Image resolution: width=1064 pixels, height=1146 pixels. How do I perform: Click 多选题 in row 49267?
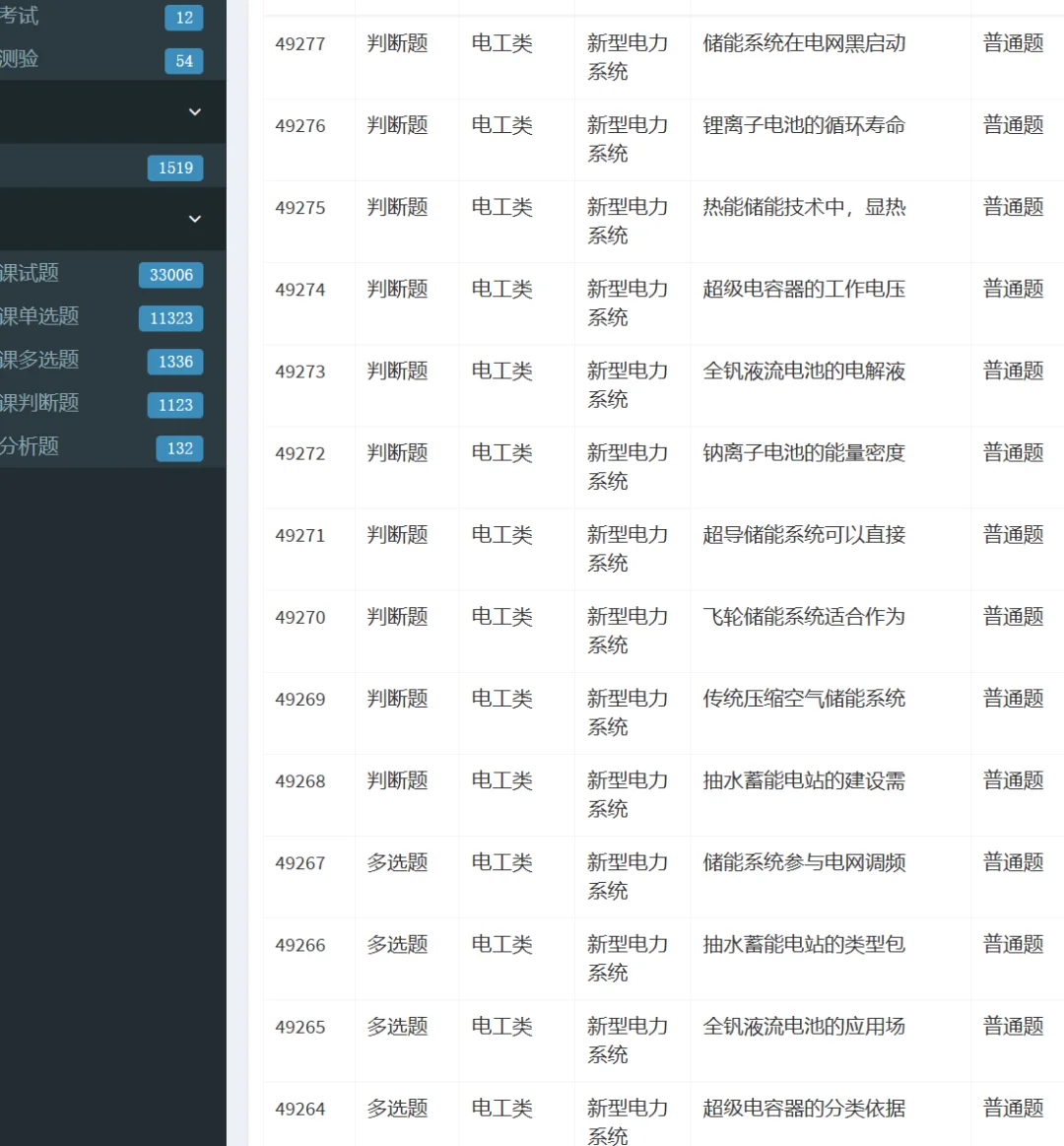pos(397,862)
